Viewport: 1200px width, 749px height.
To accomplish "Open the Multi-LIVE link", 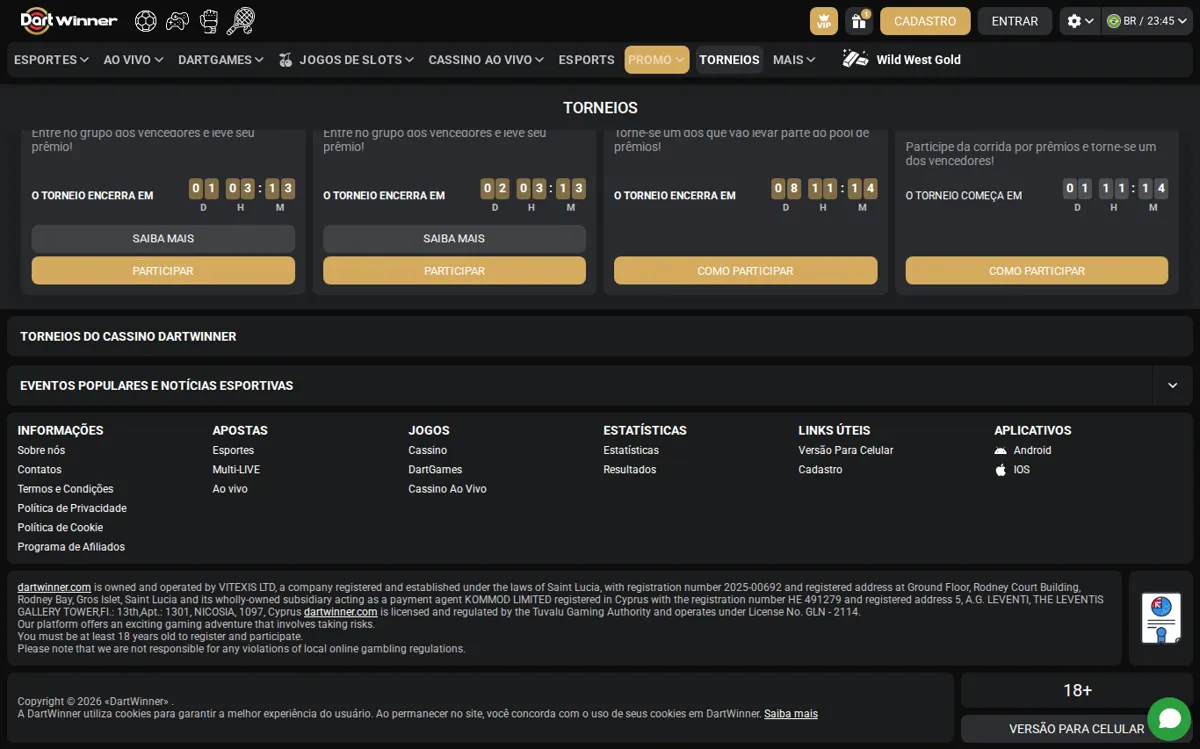I will click(236, 469).
